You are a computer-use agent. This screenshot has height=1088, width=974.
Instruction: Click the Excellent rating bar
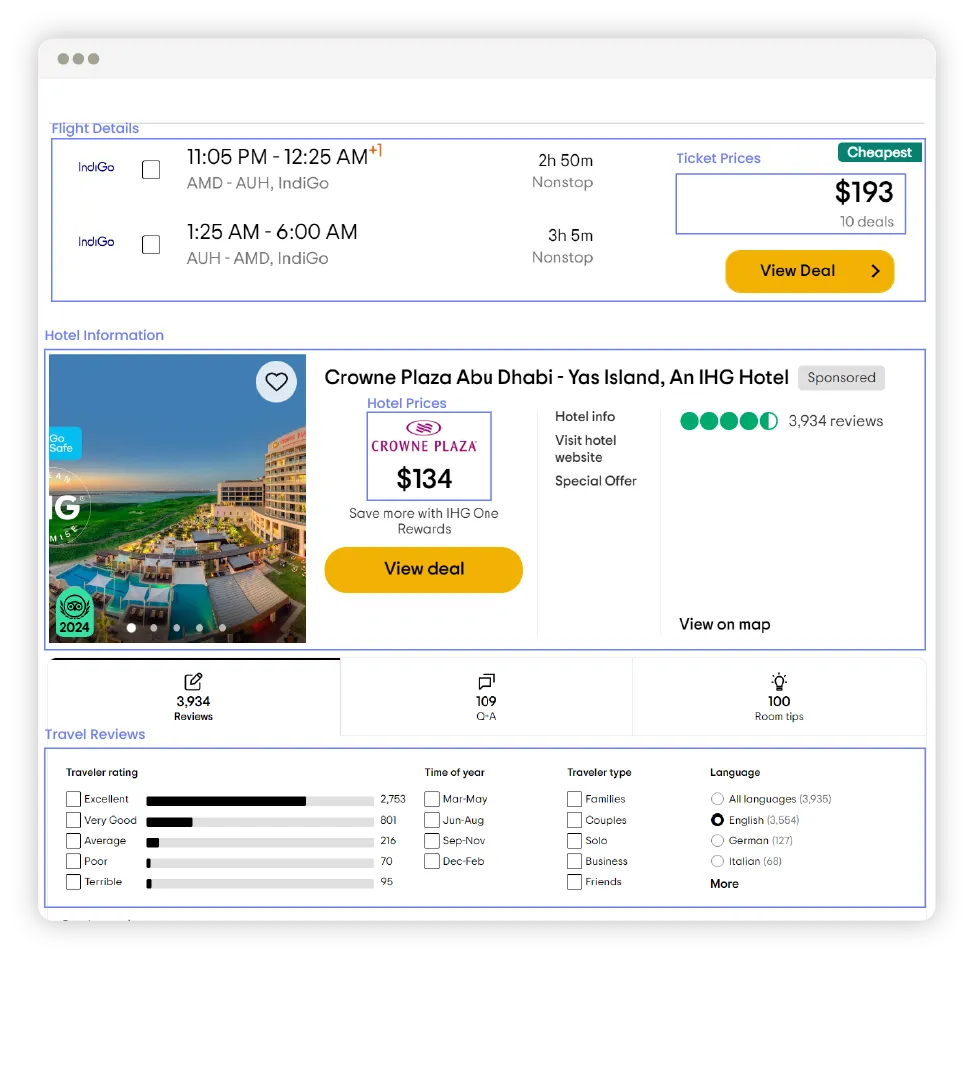(260, 801)
